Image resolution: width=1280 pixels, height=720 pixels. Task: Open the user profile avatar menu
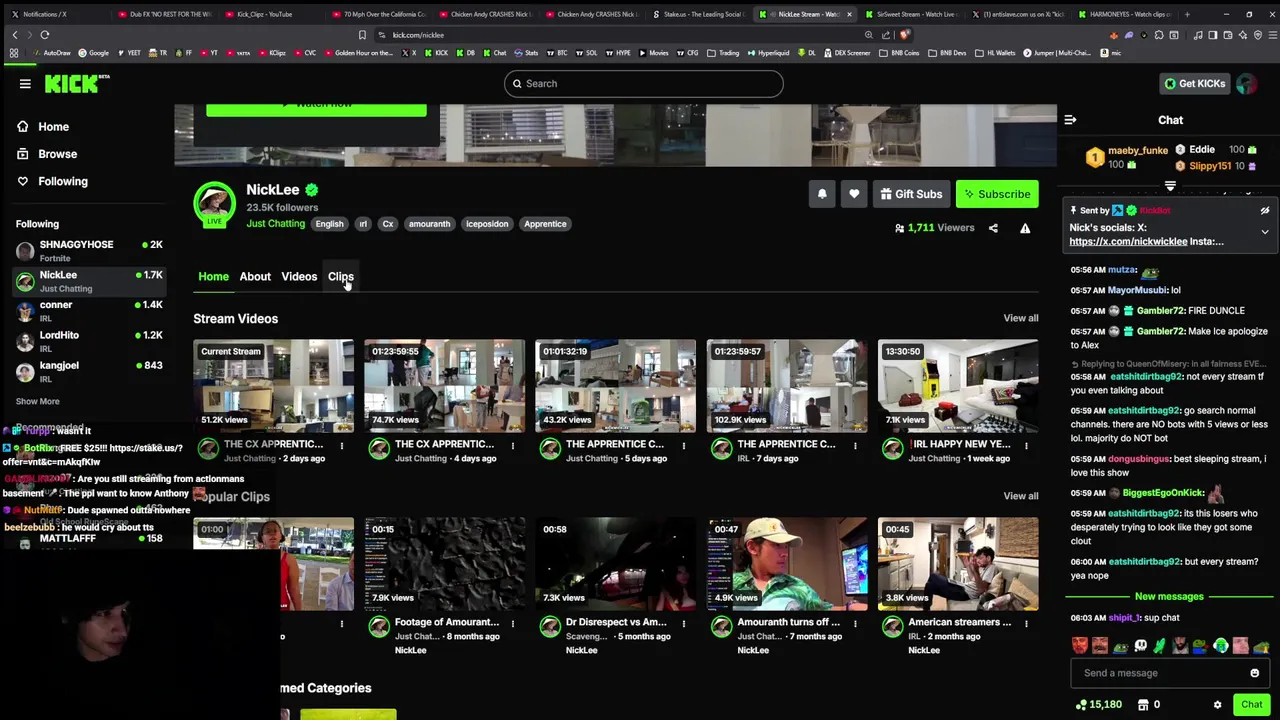[1246, 84]
